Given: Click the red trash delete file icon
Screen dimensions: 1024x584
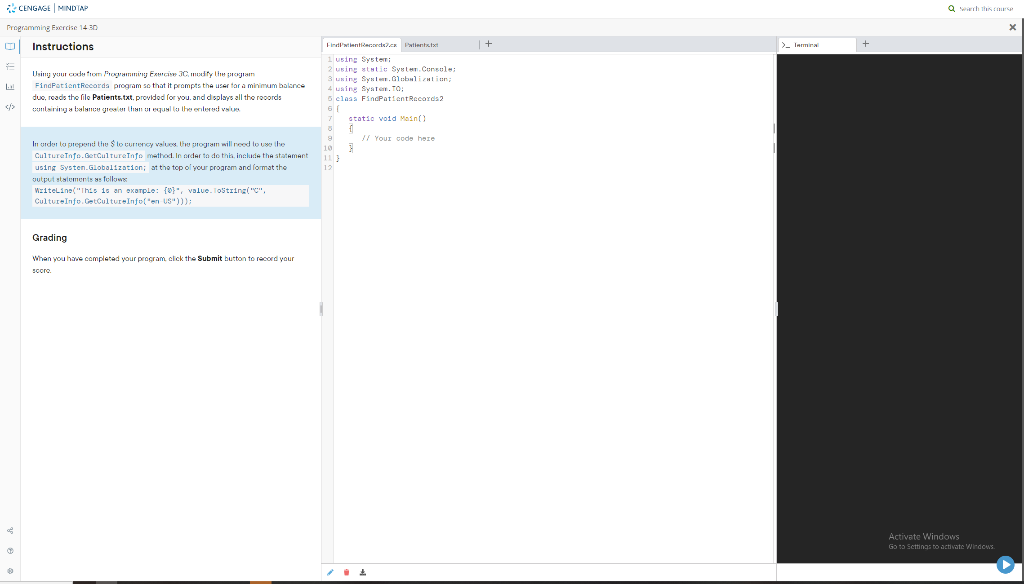Looking at the screenshot, I should [346, 573].
